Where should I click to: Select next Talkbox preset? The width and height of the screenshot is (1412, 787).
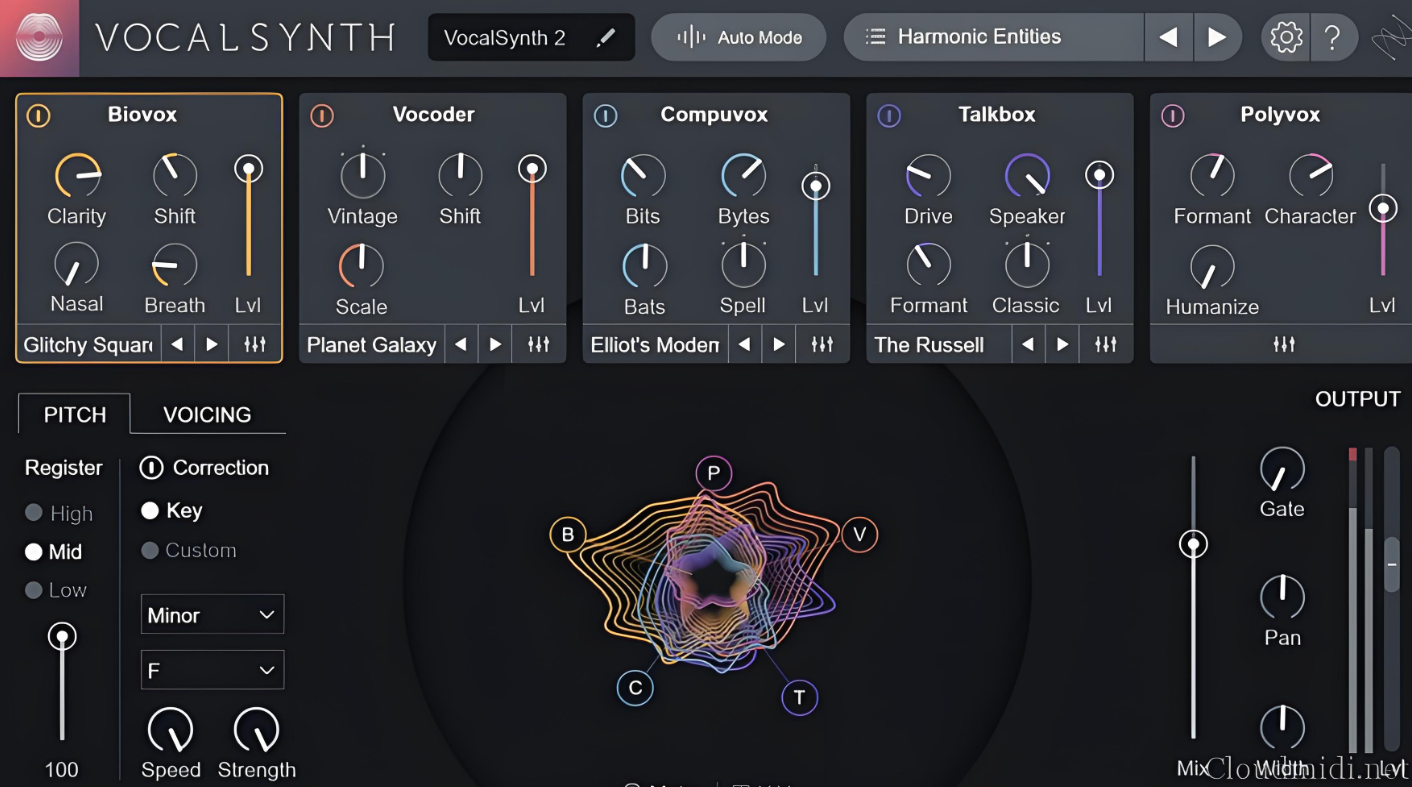pos(1063,345)
